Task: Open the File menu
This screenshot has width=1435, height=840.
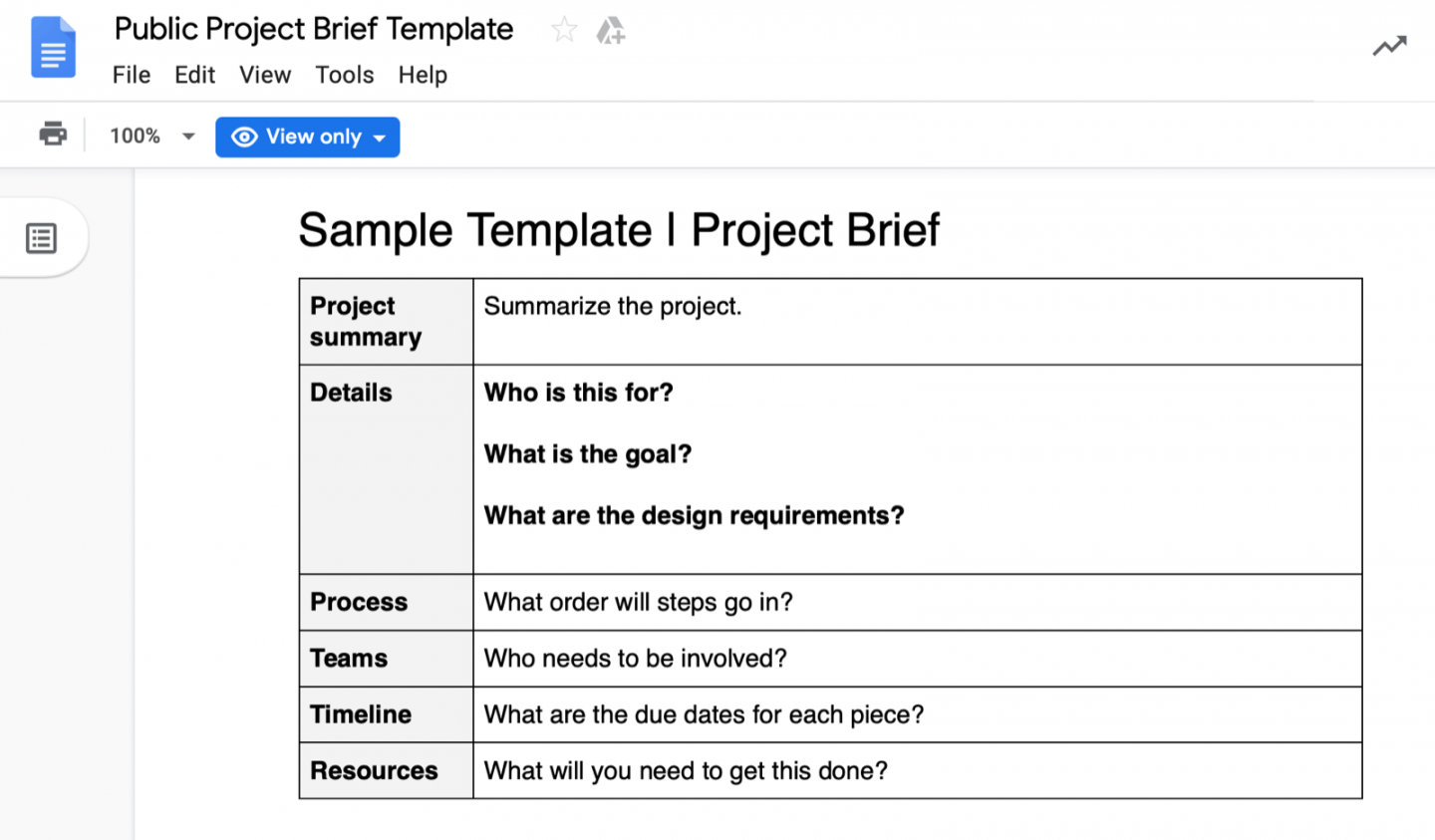Action: (132, 75)
